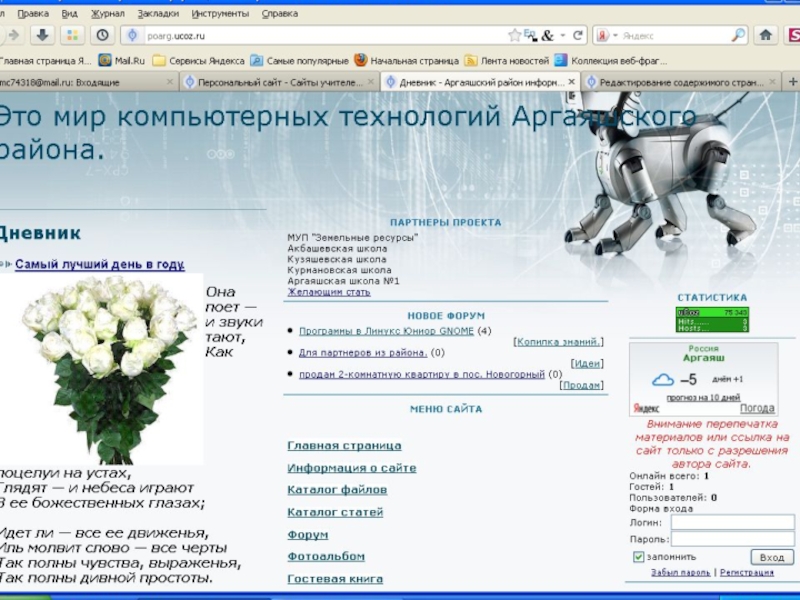Open the history clock icon
Image resolution: width=800 pixels, height=600 pixels.
pos(103,35)
